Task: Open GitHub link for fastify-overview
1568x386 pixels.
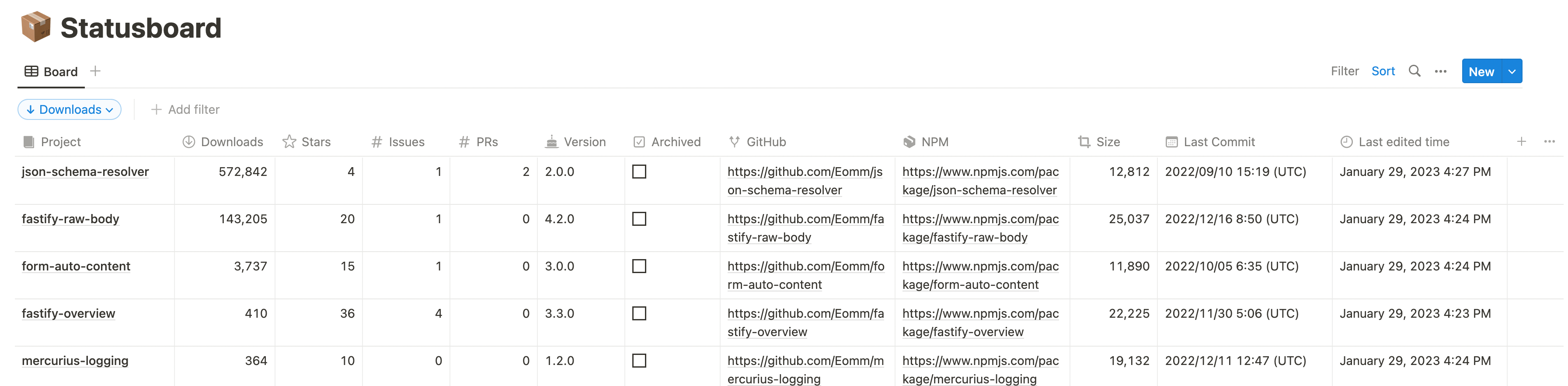Action: tap(805, 323)
